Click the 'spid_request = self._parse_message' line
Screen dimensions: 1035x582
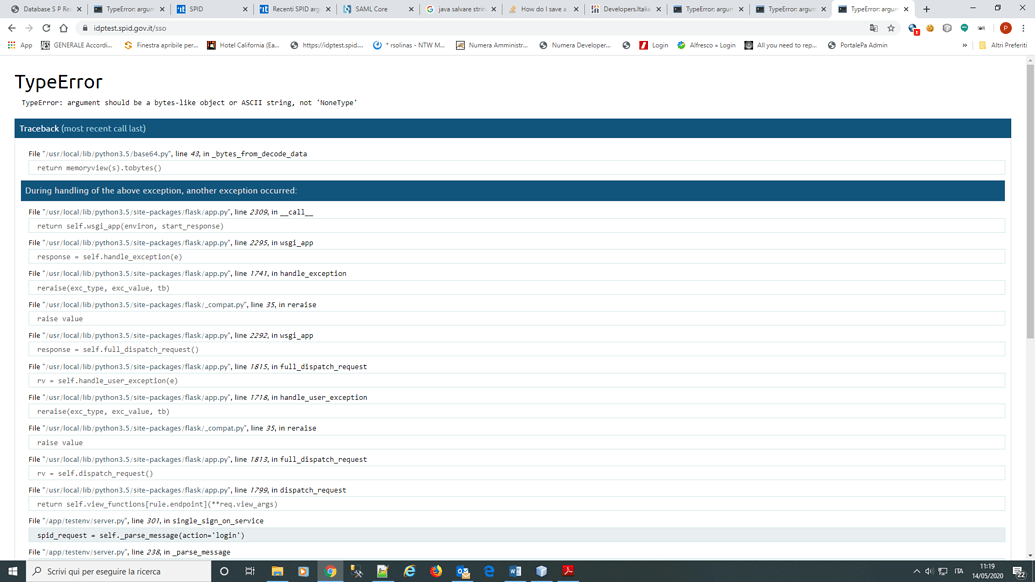[516, 536]
